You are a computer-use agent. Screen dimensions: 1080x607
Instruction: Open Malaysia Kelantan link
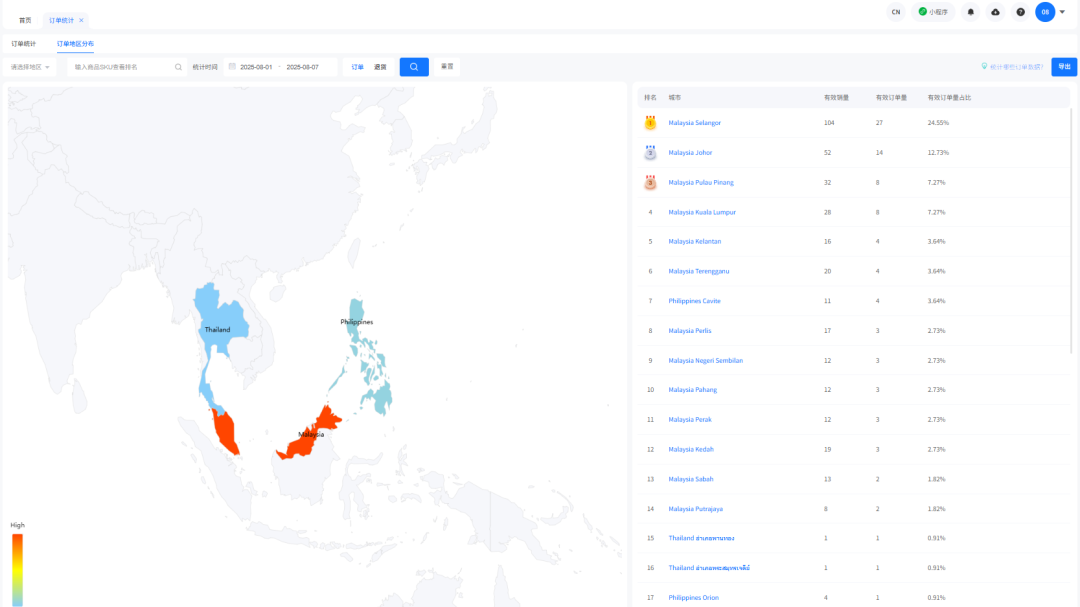[694, 241]
